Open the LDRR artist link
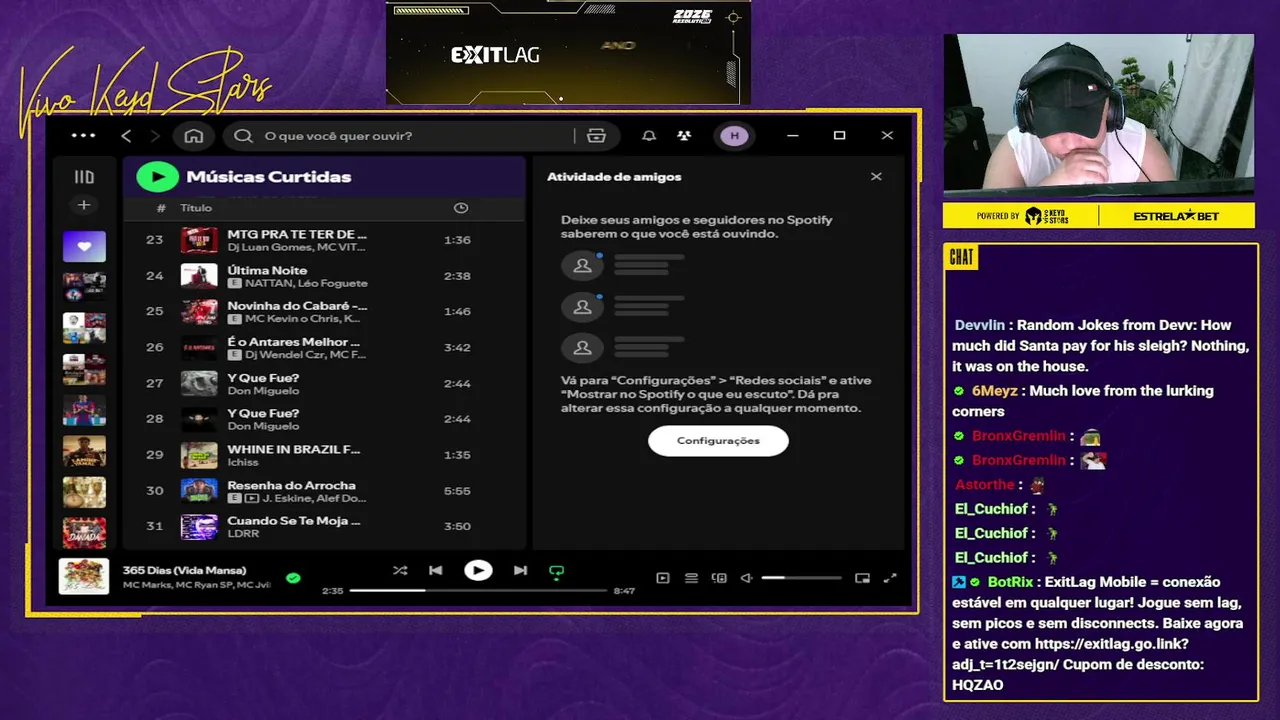The height and width of the screenshot is (720, 1280). point(243,534)
